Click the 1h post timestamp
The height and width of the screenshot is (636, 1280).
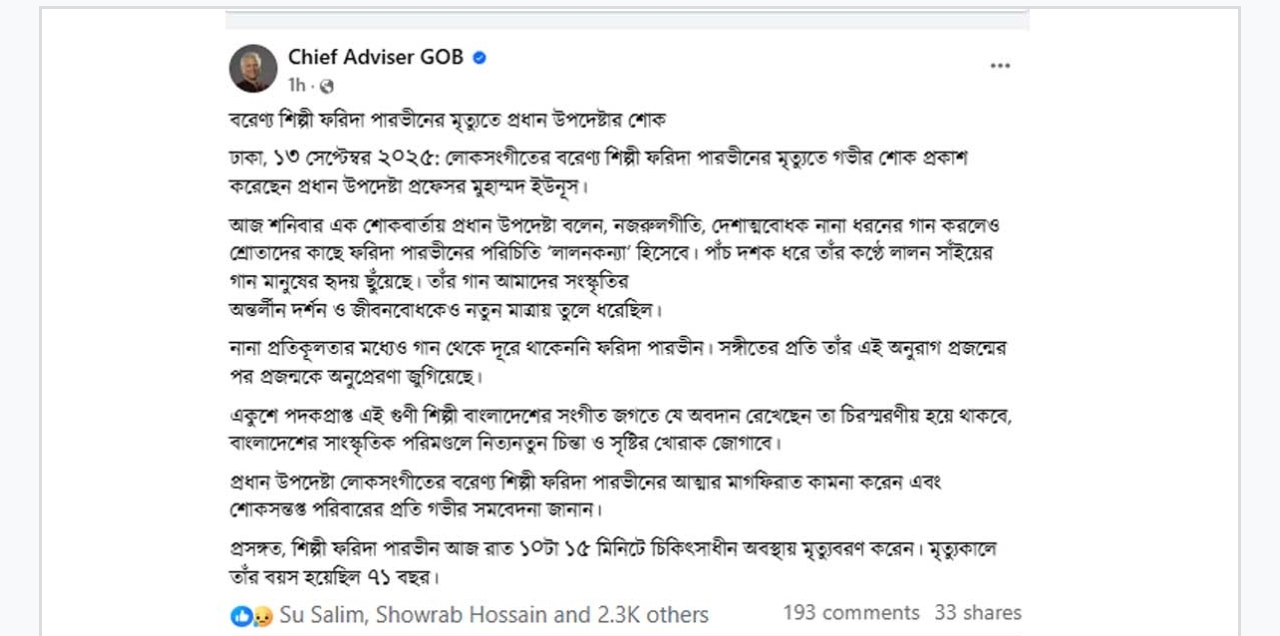click(x=298, y=86)
